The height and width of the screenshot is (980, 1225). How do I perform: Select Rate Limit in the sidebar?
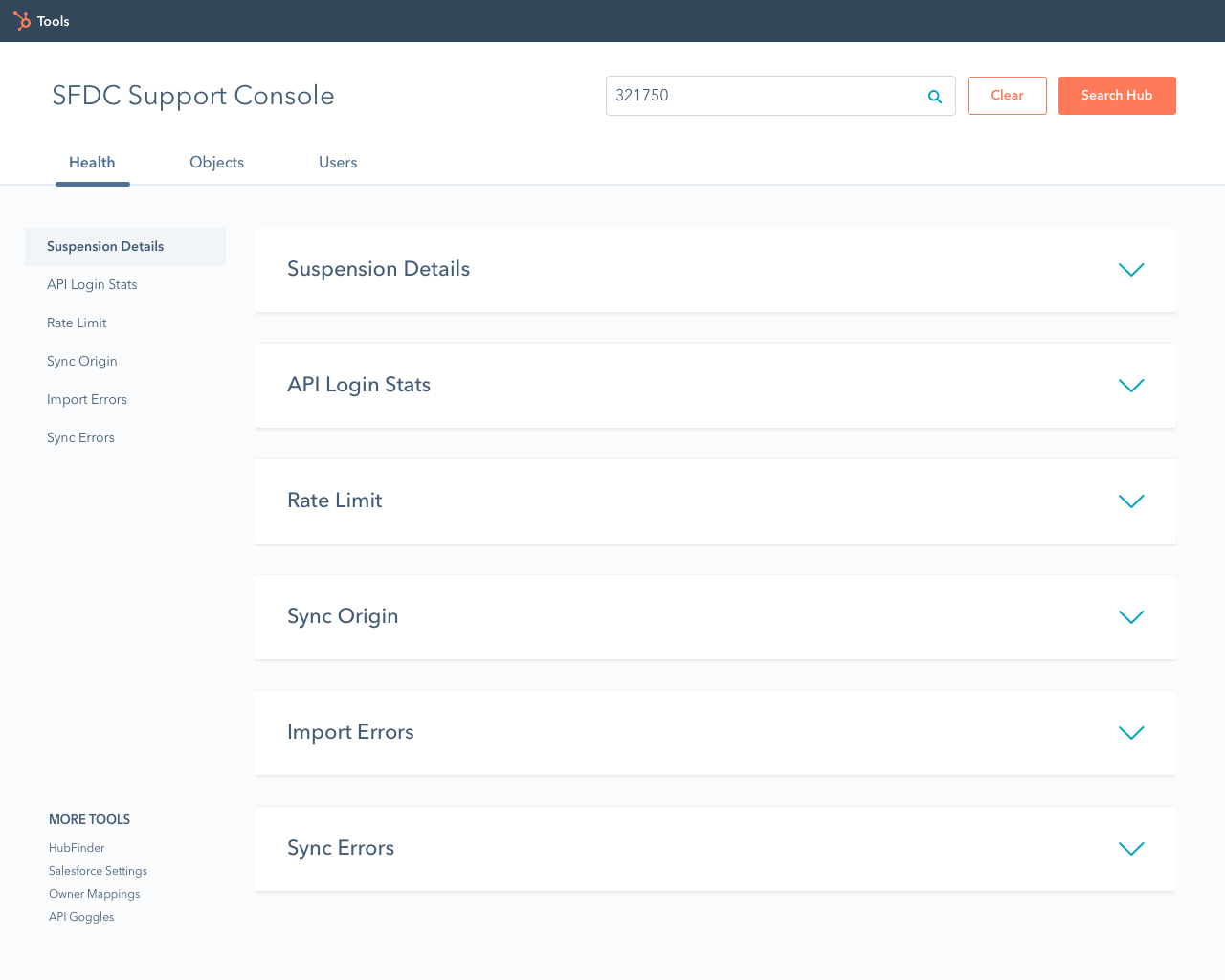77,323
